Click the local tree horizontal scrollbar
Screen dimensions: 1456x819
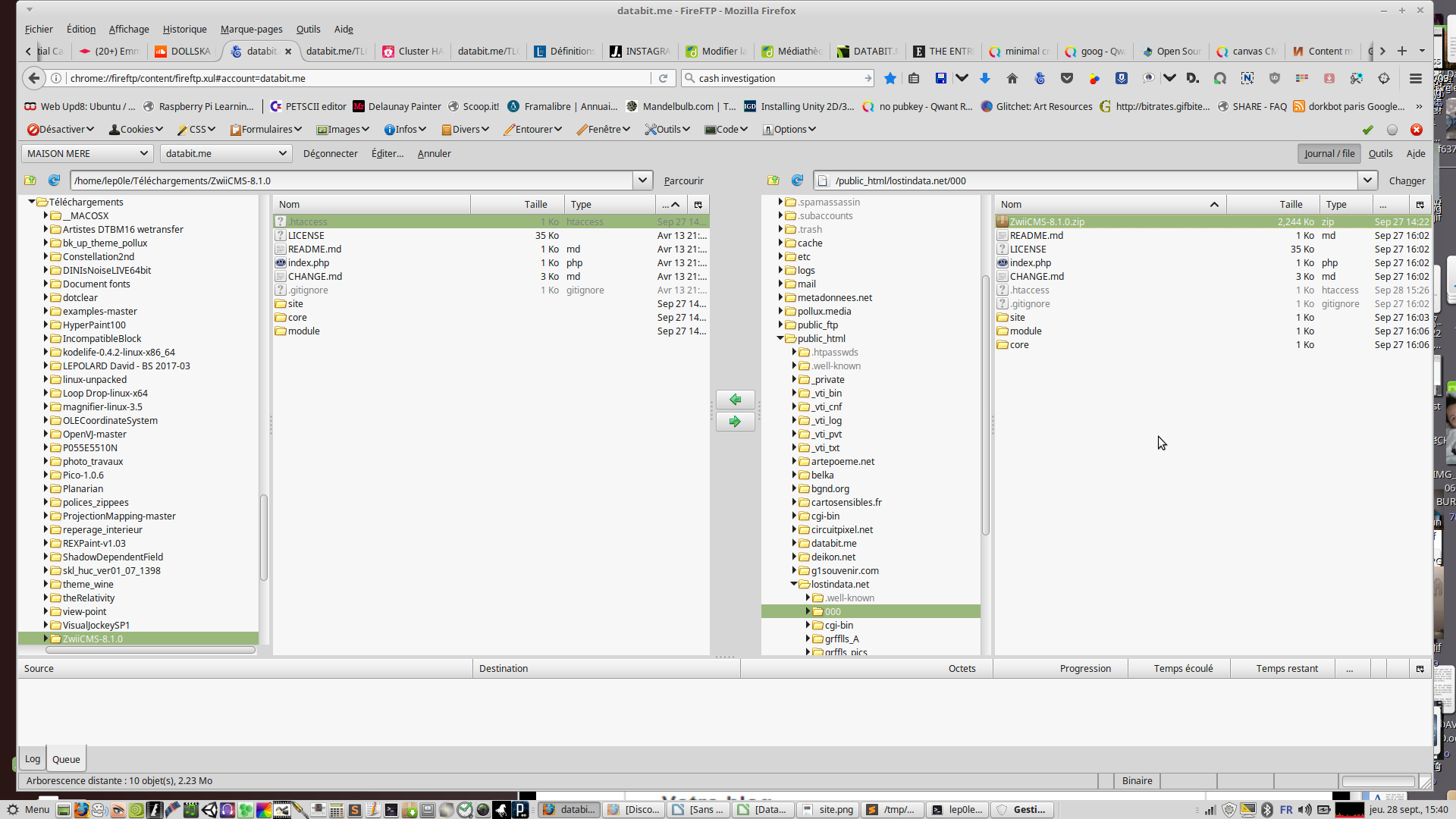point(150,650)
